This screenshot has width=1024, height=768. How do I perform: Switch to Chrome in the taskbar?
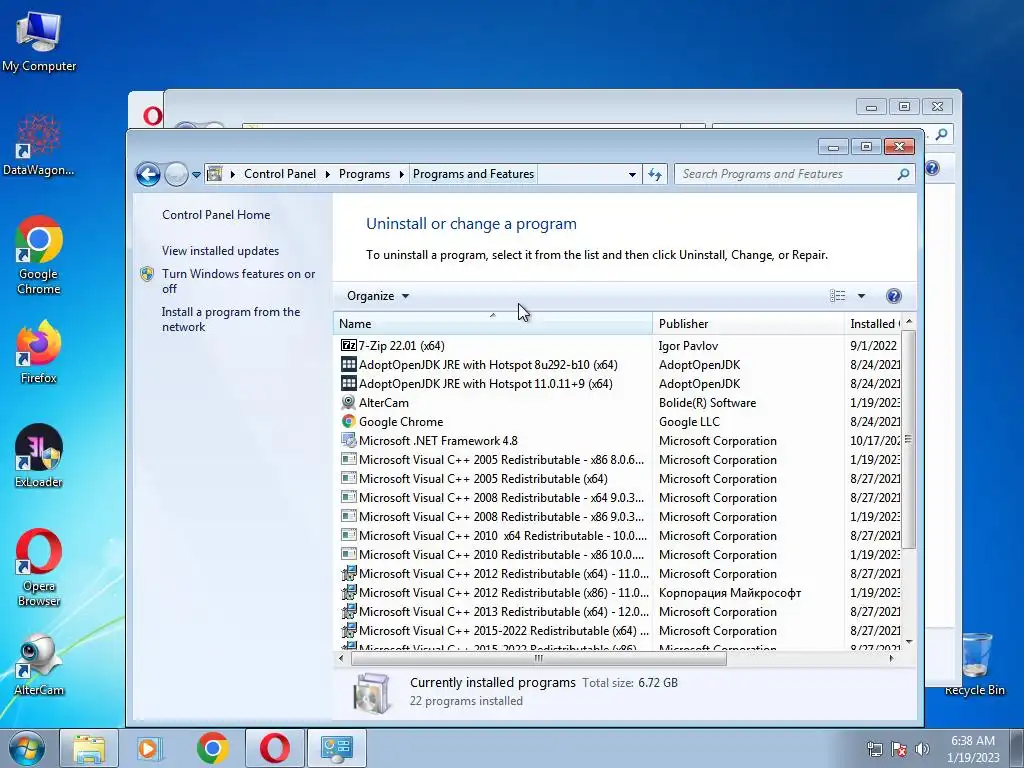tap(212, 748)
